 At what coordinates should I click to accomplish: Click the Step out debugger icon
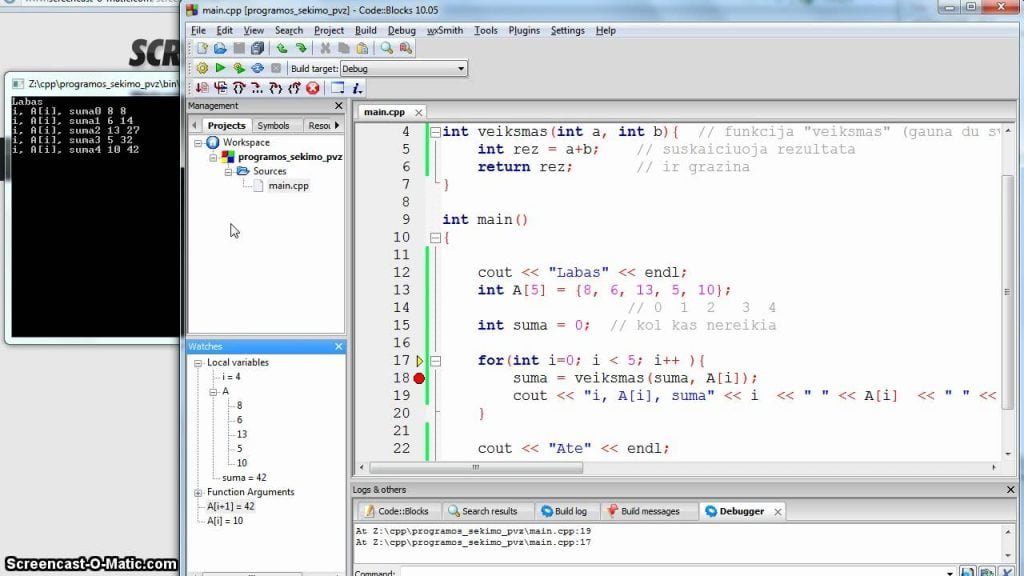point(295,88)
